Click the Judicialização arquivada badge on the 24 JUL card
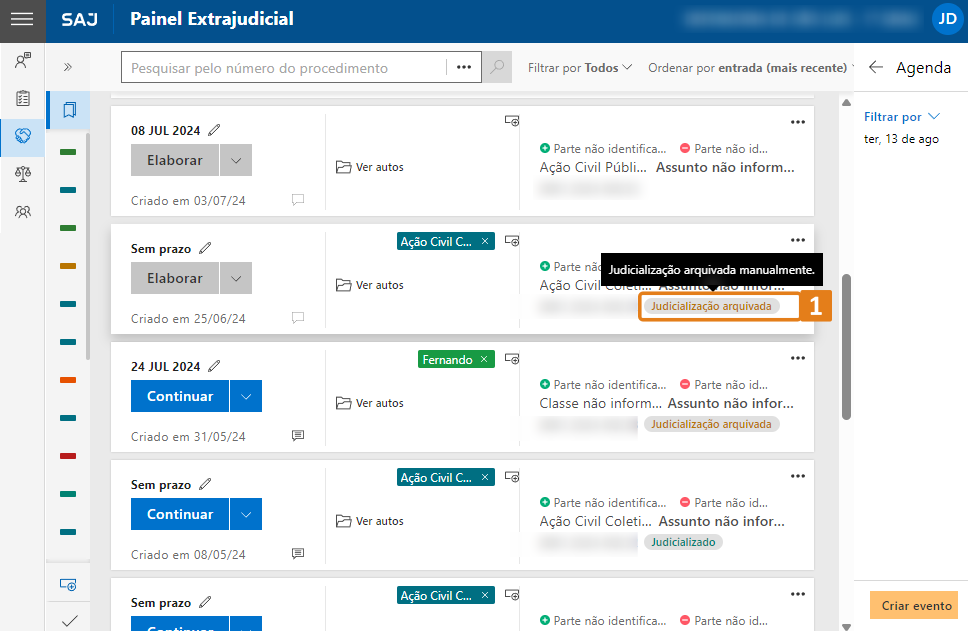Viewport: 968px width, 631px height. coord(711,424)
